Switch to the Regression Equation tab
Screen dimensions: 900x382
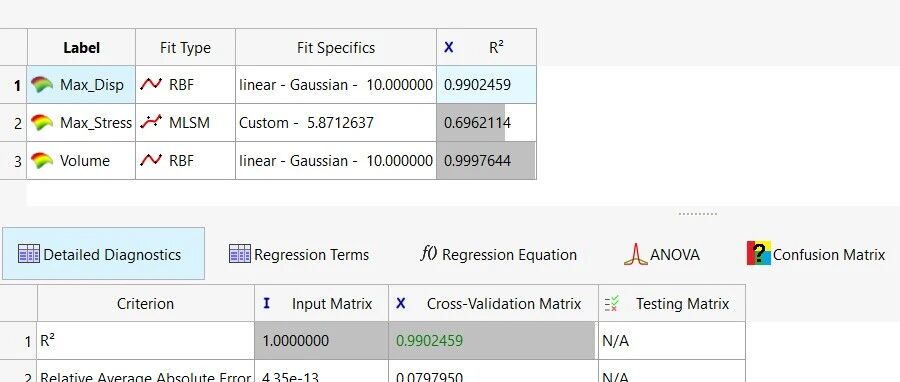[x=498, y=254]
